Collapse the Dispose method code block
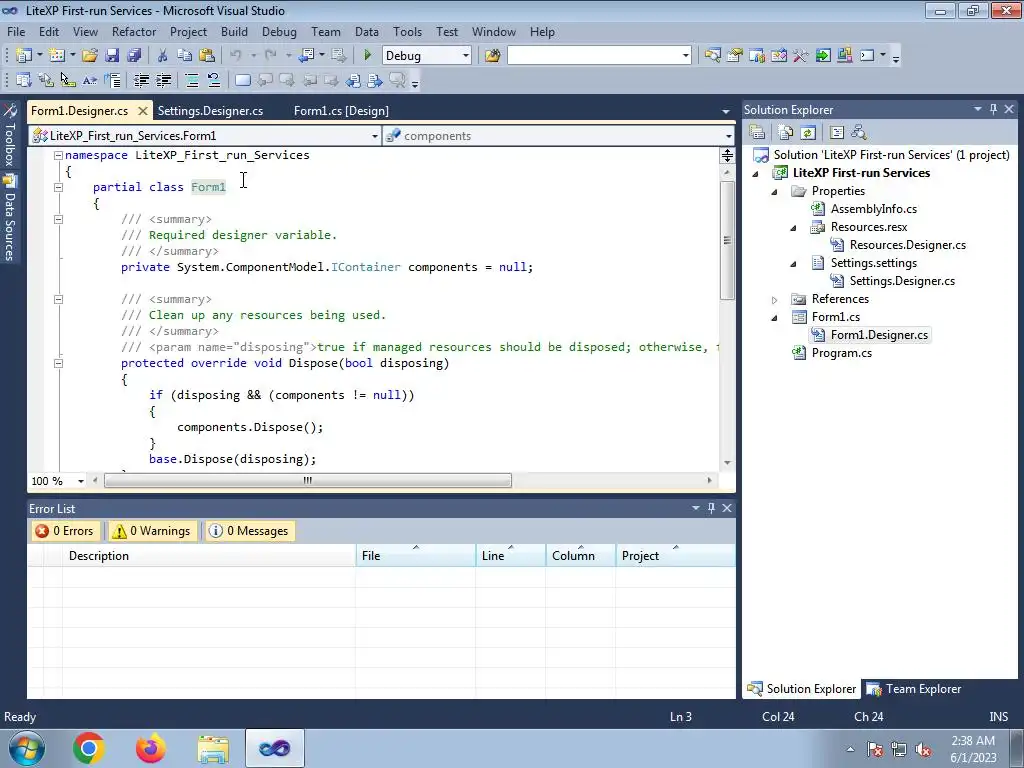This screenshot has width=1024, height=768. [58, 363]
